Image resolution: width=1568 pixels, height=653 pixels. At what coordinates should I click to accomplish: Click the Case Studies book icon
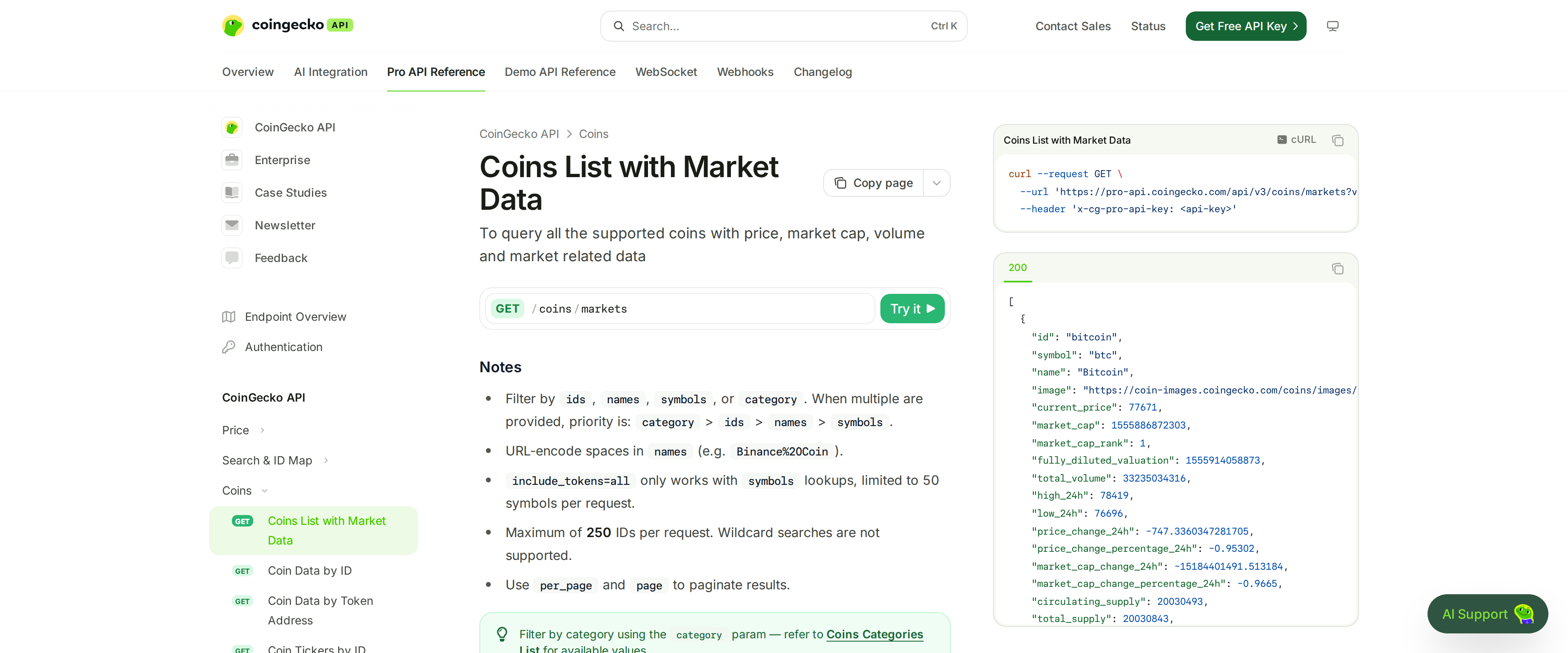(232, 192)
